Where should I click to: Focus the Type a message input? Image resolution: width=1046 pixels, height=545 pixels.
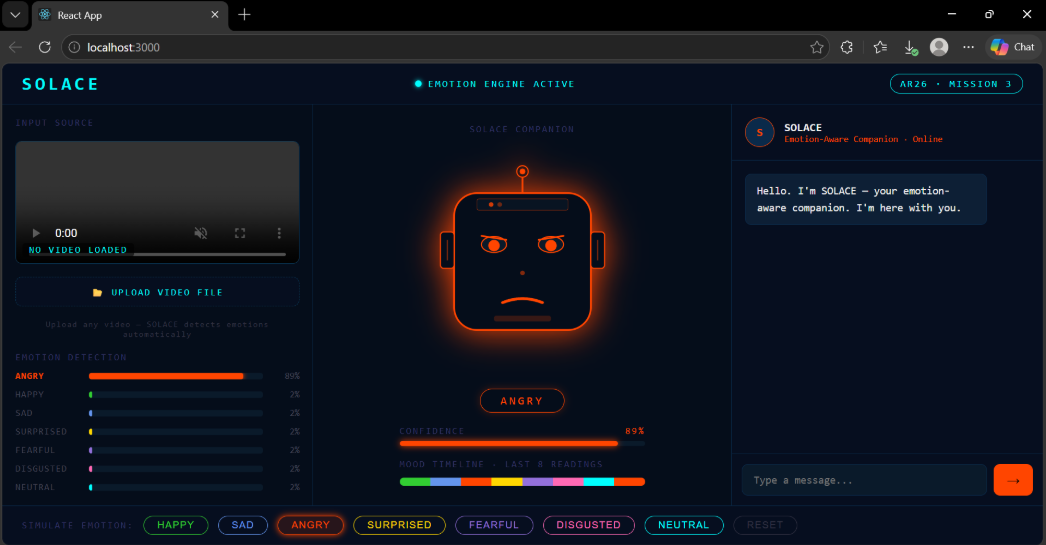click(x=864, y=480)
